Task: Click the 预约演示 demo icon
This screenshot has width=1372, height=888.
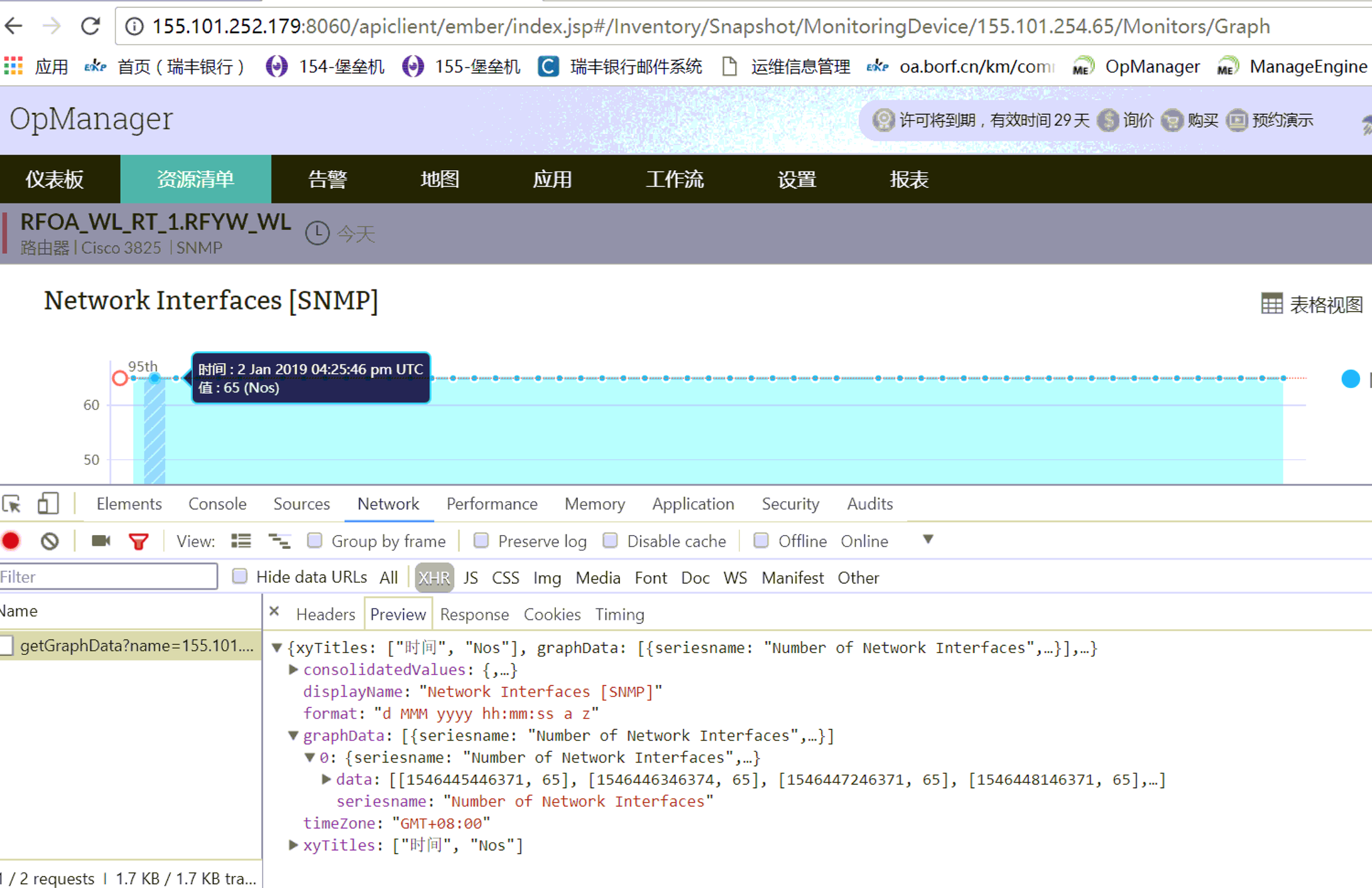Action: 1237,120
